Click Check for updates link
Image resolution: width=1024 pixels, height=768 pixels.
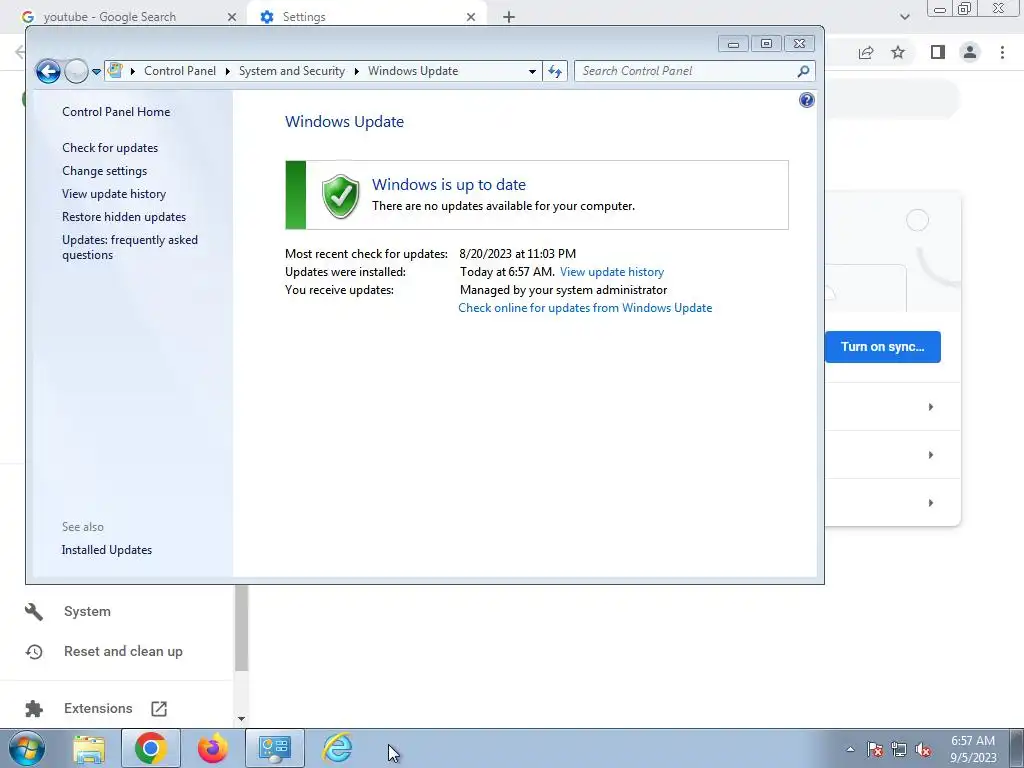coord(110,148)
